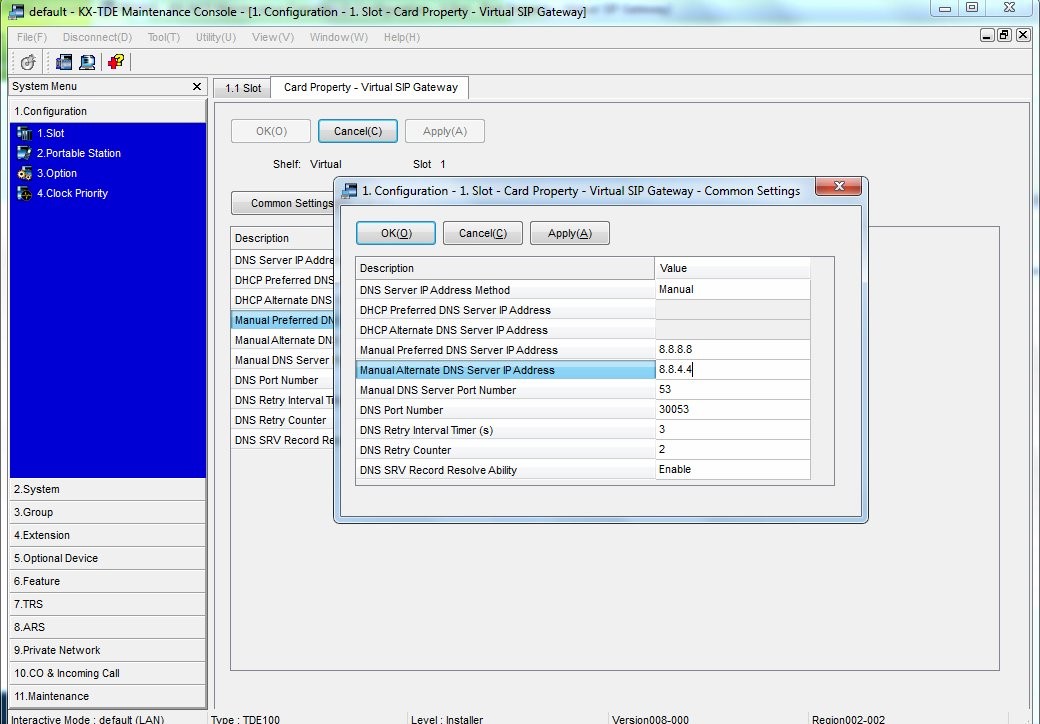The height and width of the screenshot is (724, 1040).
Task: Close the System Menu panel with its X
Action: point(196,87)
